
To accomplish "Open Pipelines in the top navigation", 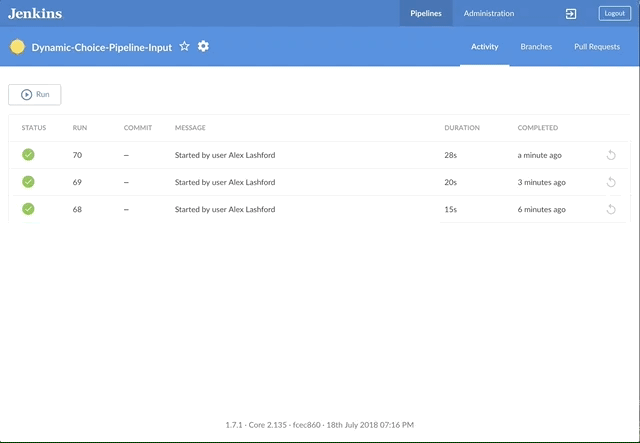I will 425,14.
